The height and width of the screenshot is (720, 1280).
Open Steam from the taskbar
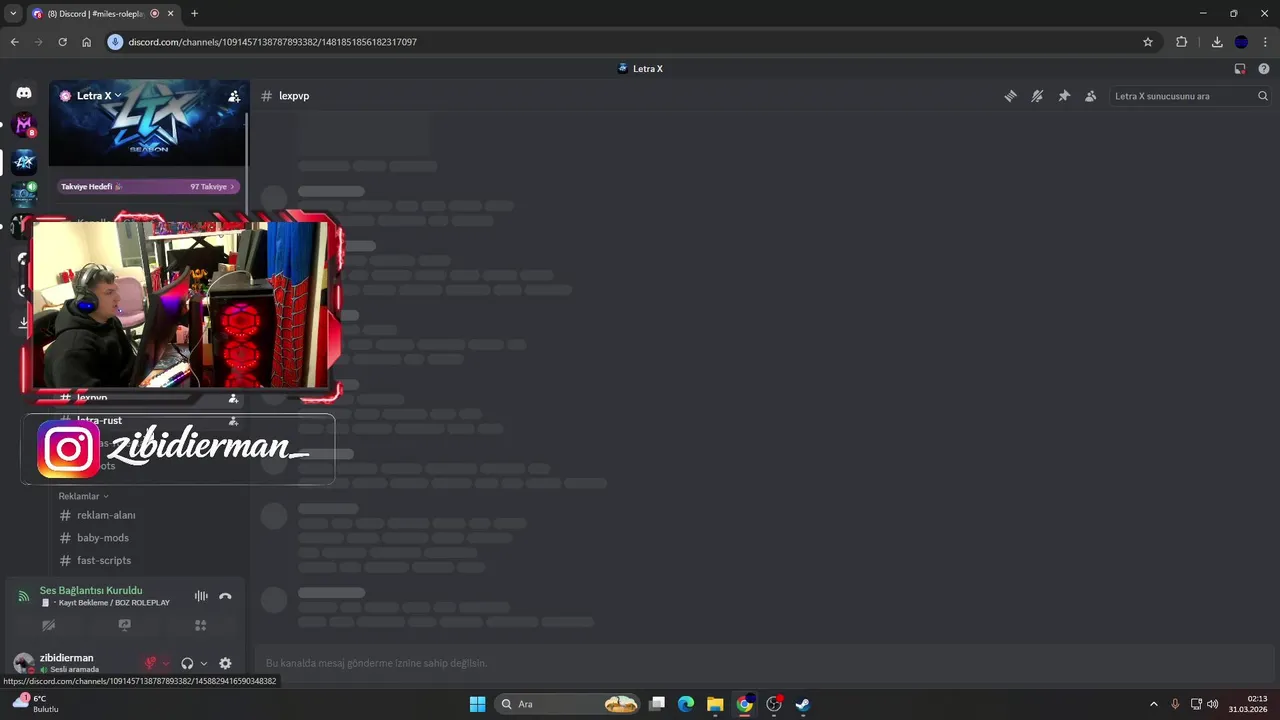(802, 704)
